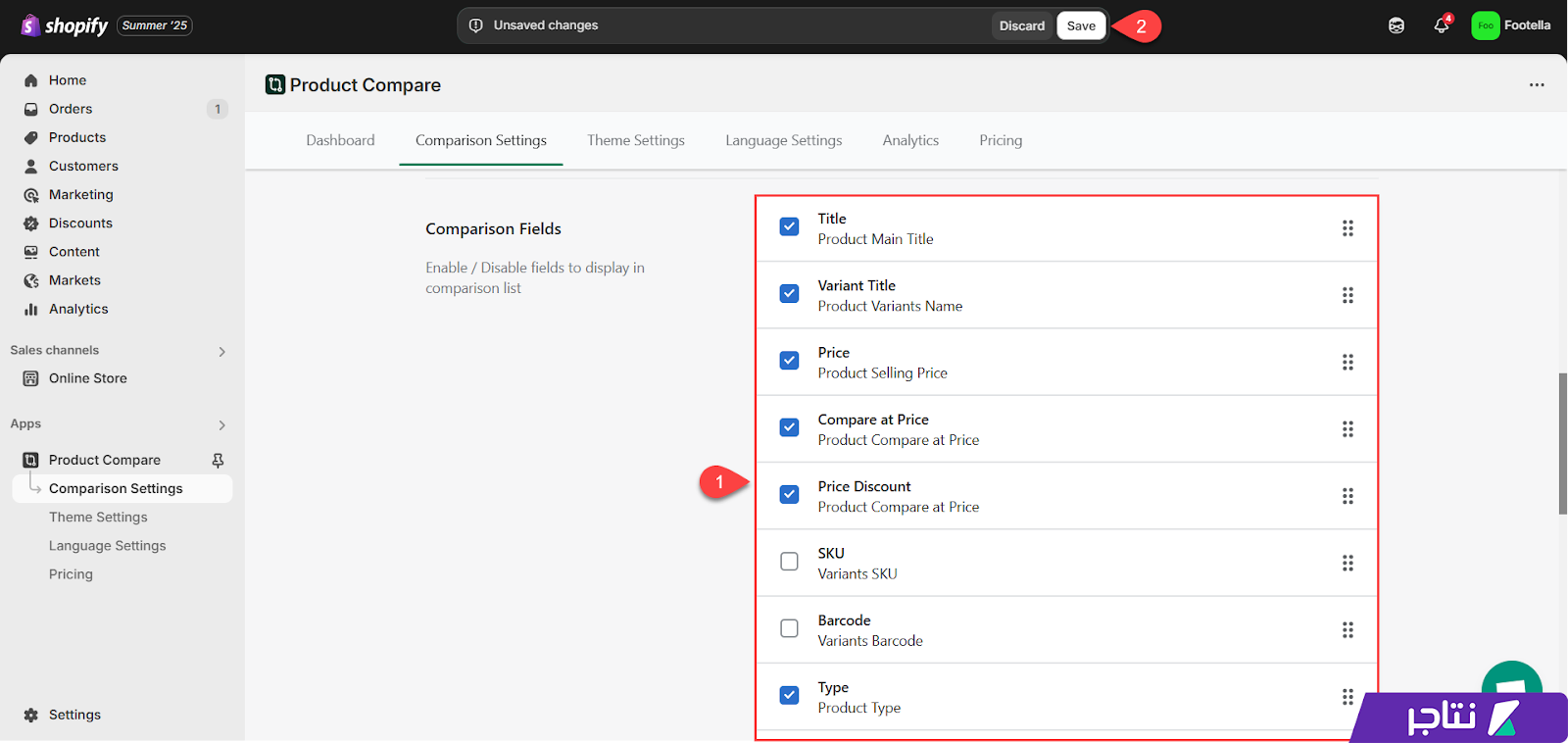1568x743 pixels.
Task: Click the Orders count badge
Action: tap(218, 109)
